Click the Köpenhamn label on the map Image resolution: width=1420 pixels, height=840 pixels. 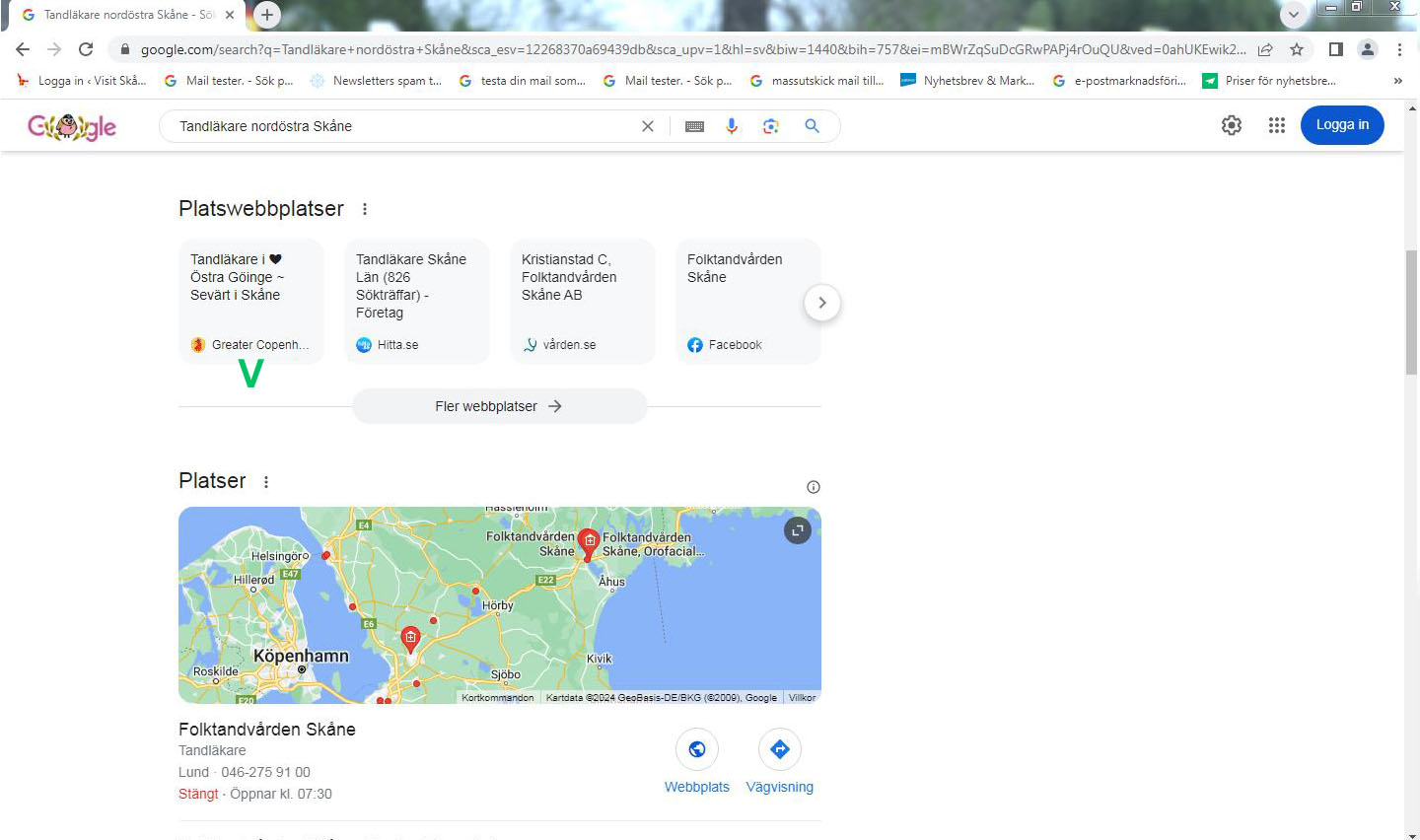pyautogui.click(x=301, y=656)
